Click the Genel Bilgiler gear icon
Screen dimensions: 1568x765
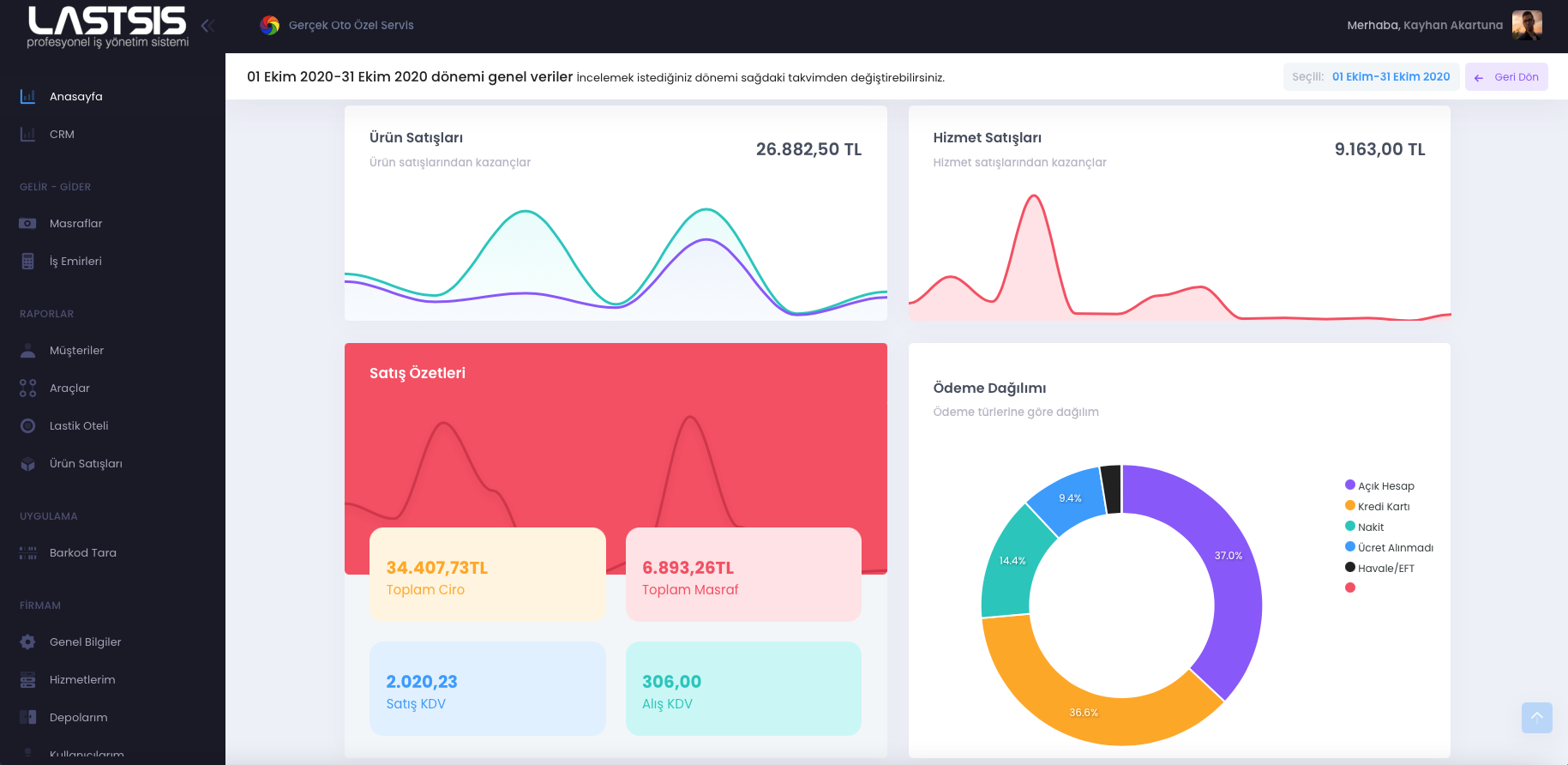tap(27, 642)
